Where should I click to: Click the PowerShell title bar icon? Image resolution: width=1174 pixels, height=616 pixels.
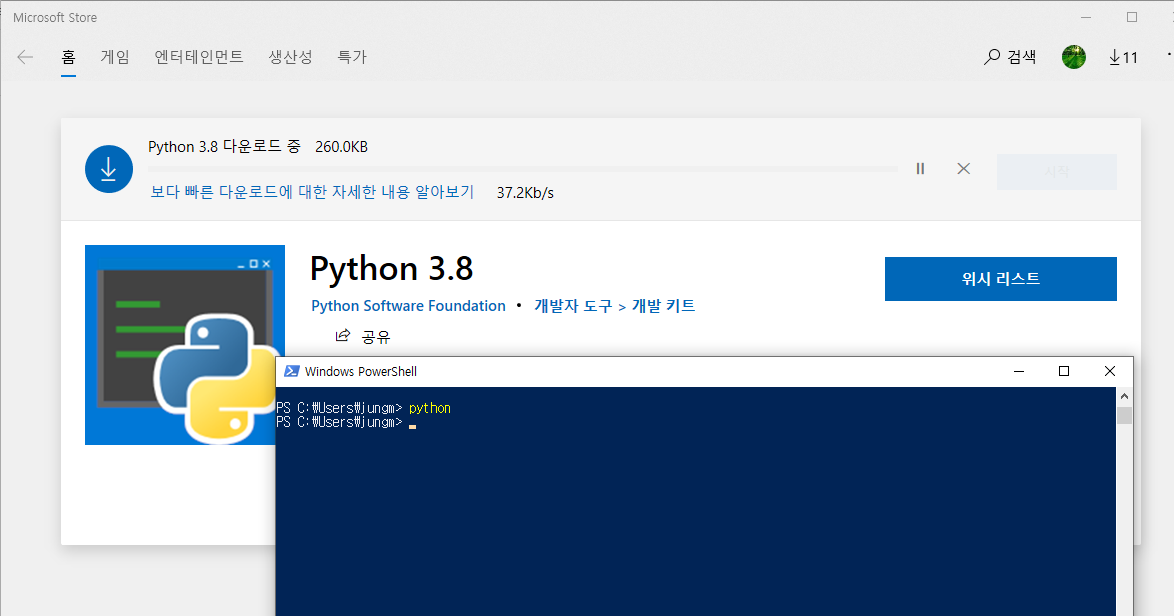pyautogui.click(x=292, y=371)
